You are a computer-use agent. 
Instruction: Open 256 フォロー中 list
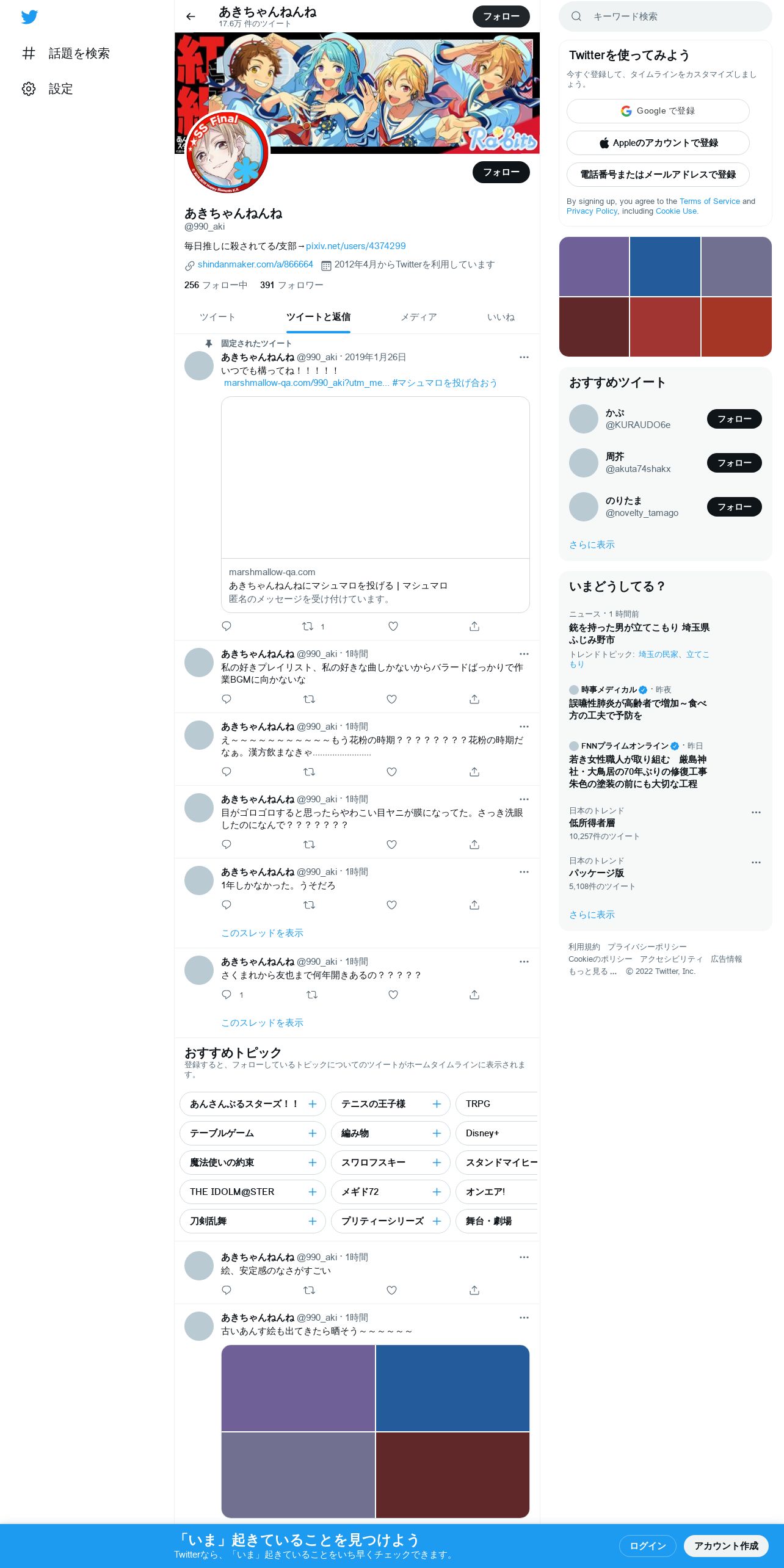216,285
